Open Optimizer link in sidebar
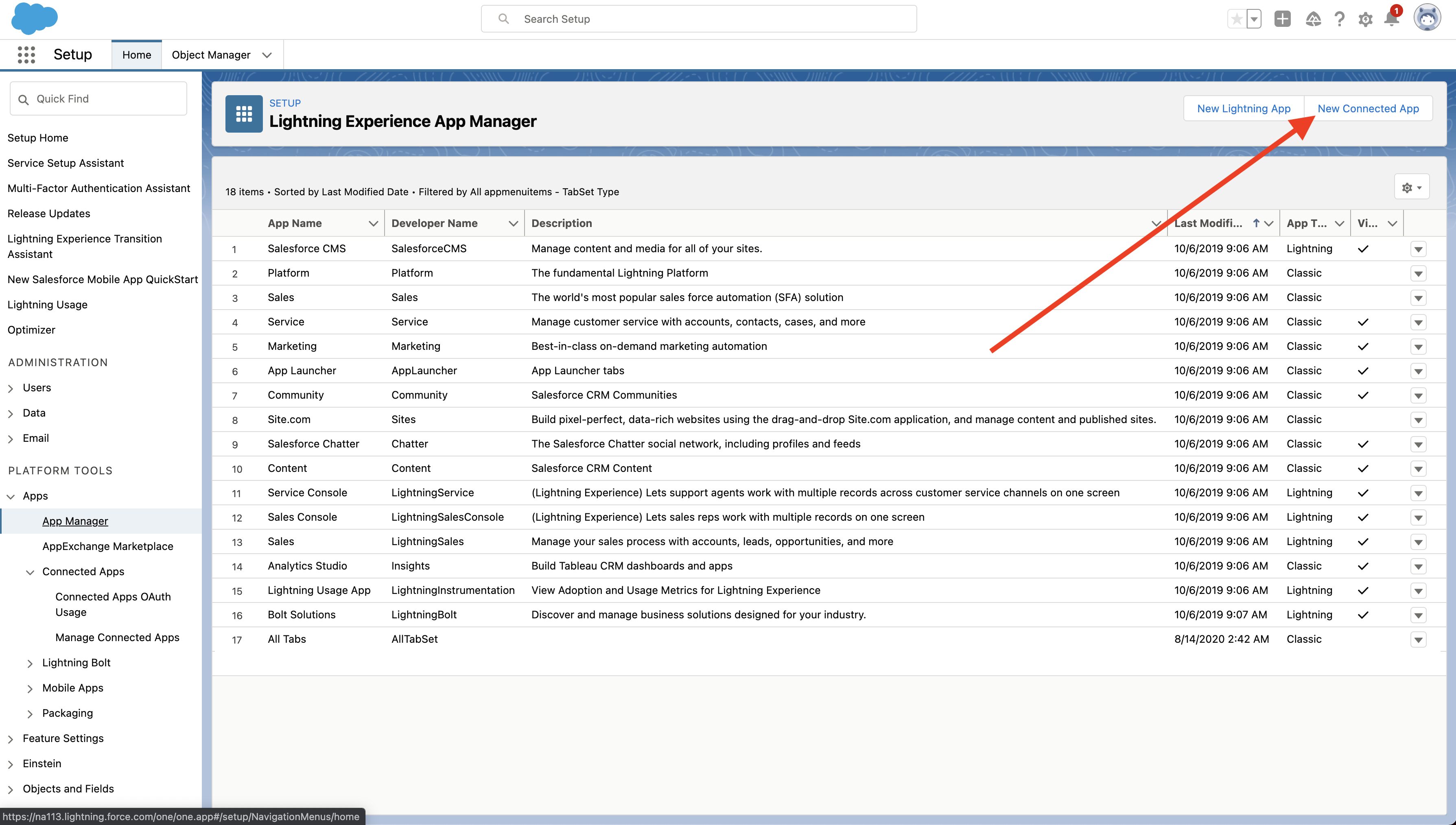1456x825 pixels. (31, 330)
